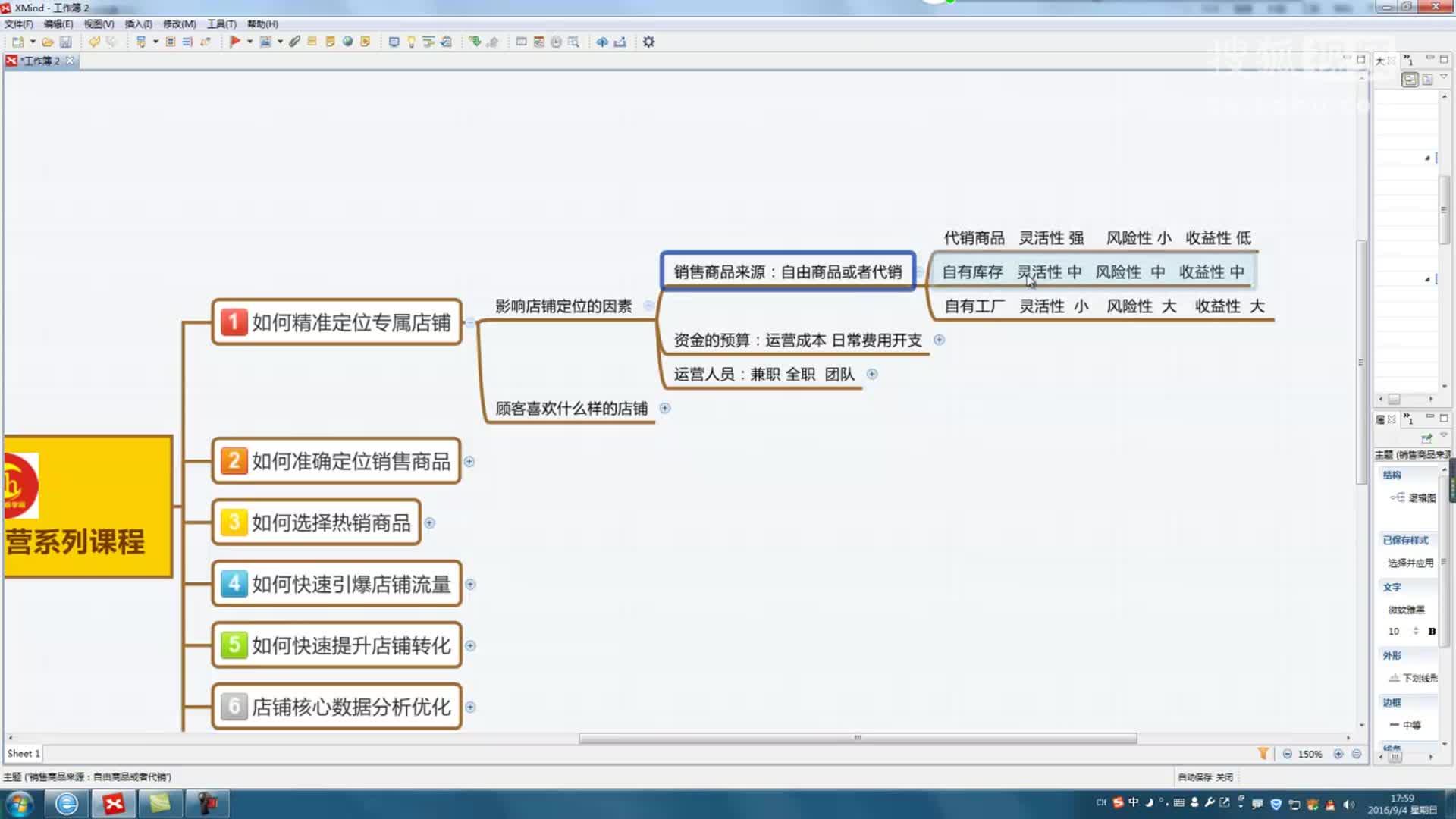
Task: Zoom in with the plus icon near 150%
Action: click(1338, 753)
